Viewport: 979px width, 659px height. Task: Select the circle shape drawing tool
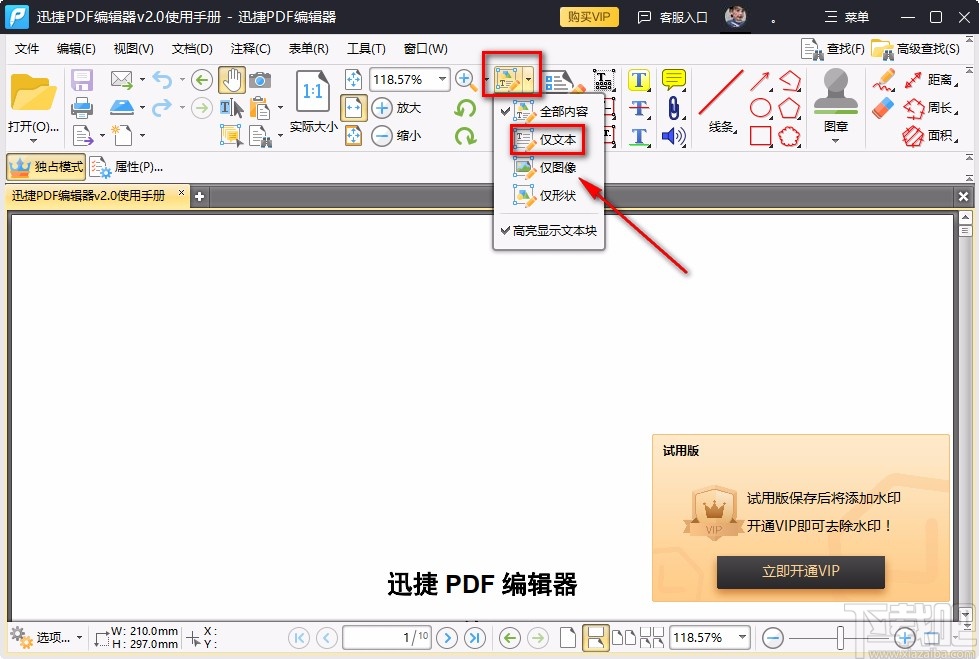(x=762, y=108)
